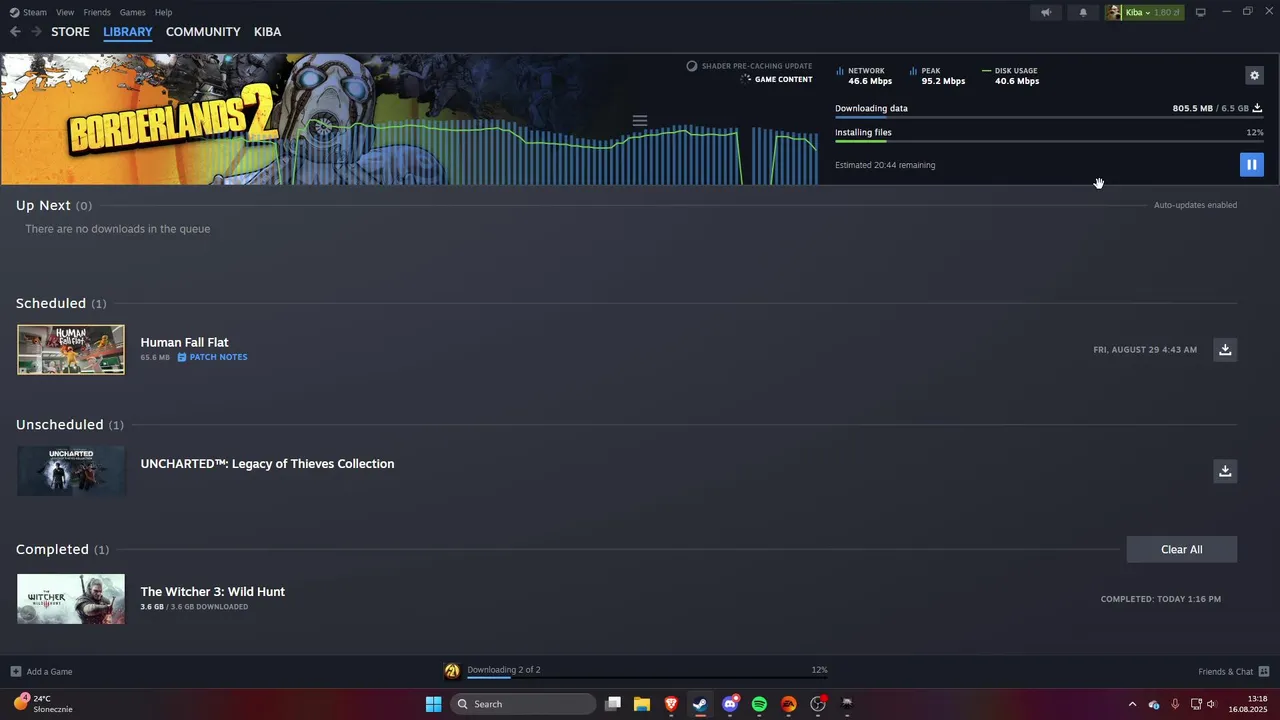Screen dimensions: 1280x720
Task: Click The Witcher 3 thumbnail
Action: (71, 598)
